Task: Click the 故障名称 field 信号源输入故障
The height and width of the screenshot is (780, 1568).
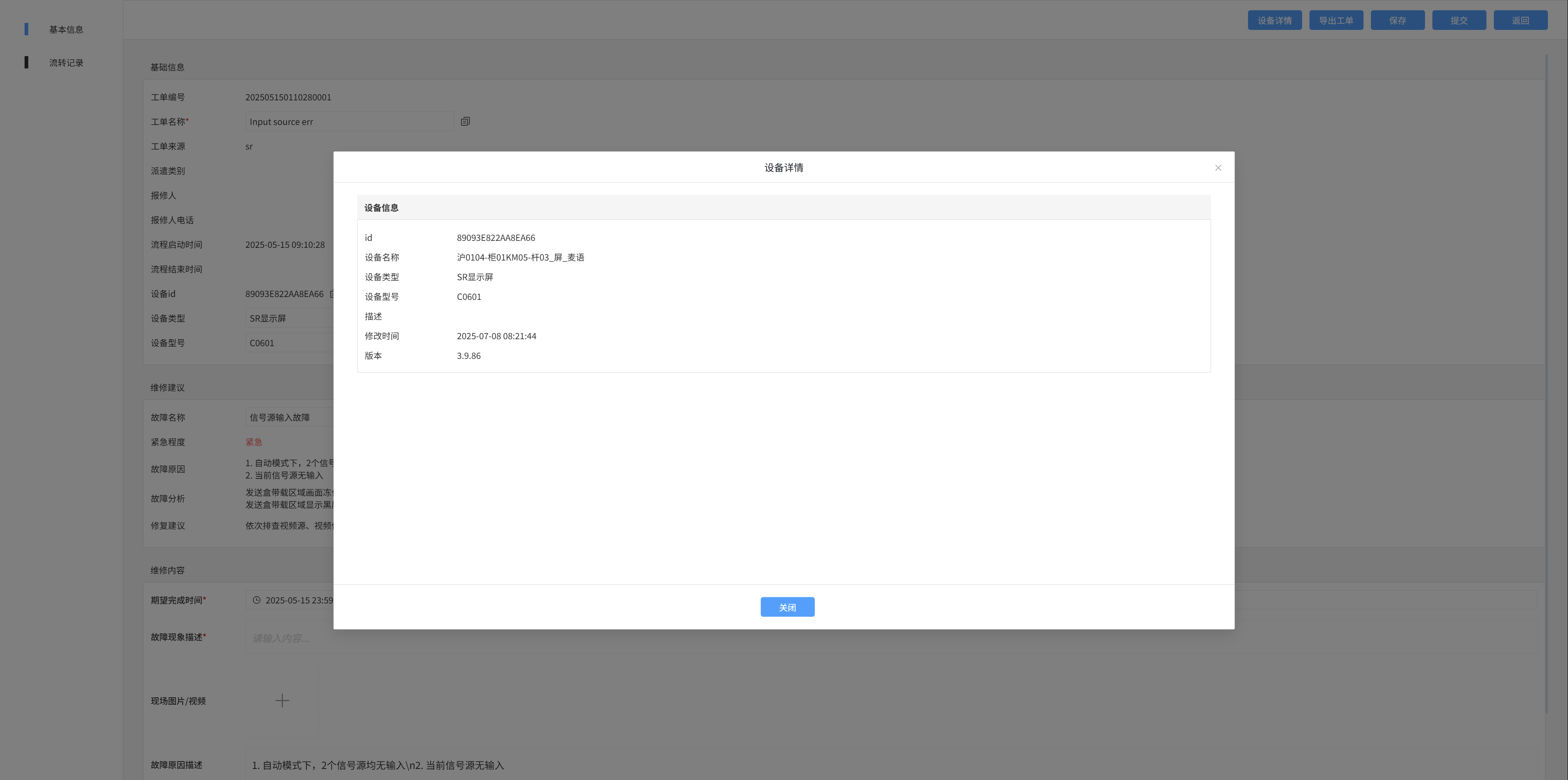Action: 290,417
